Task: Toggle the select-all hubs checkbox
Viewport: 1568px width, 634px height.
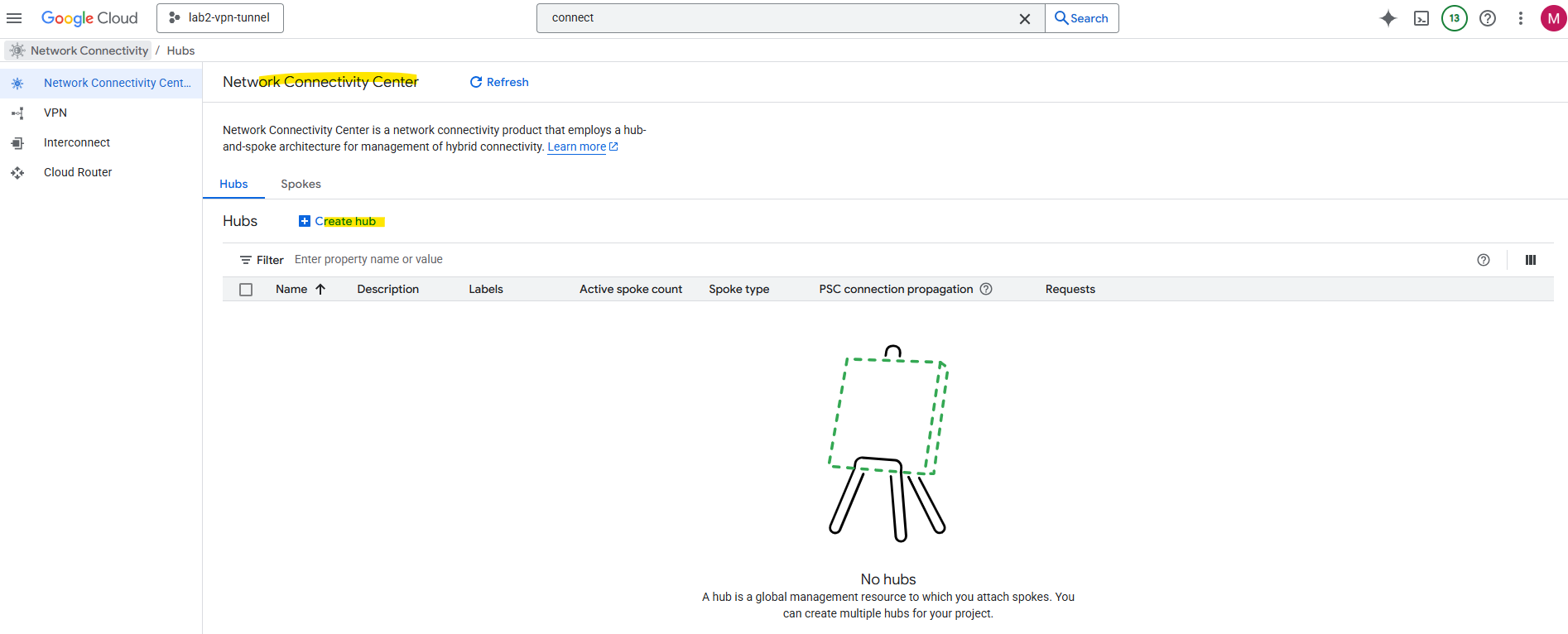Action: tap(246, 290)
